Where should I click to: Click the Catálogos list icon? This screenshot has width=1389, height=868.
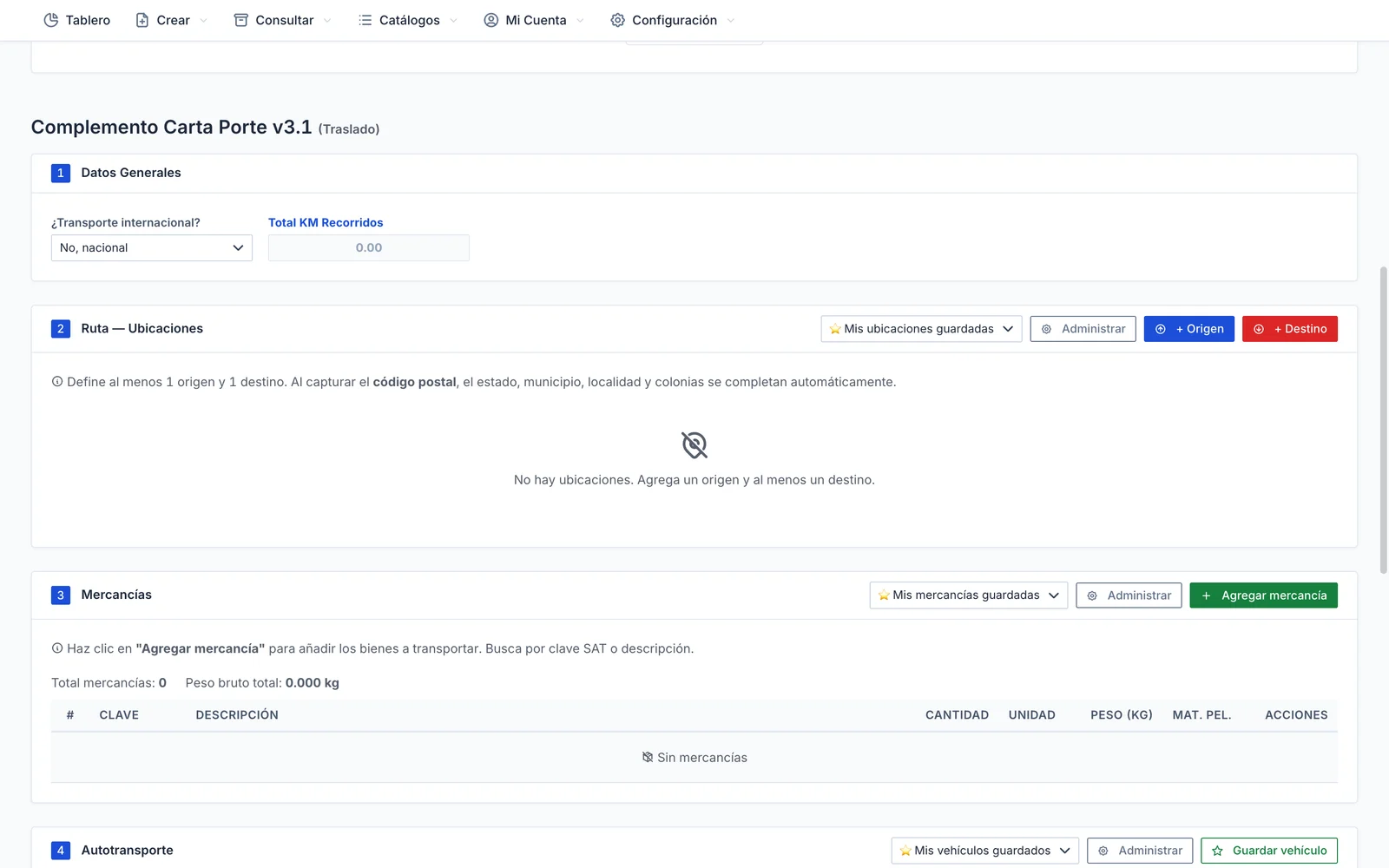(x=365, y=20)
